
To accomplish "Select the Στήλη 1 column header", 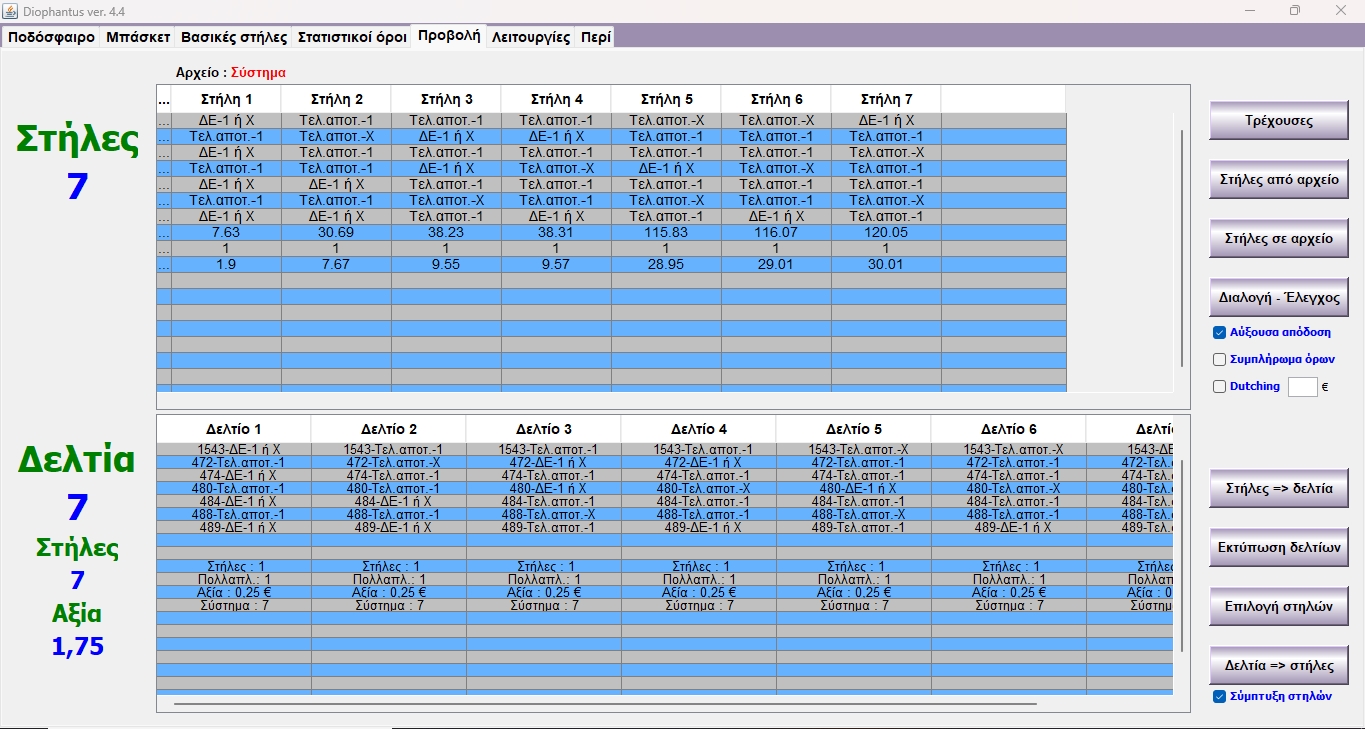I will (x=226, y=100).
